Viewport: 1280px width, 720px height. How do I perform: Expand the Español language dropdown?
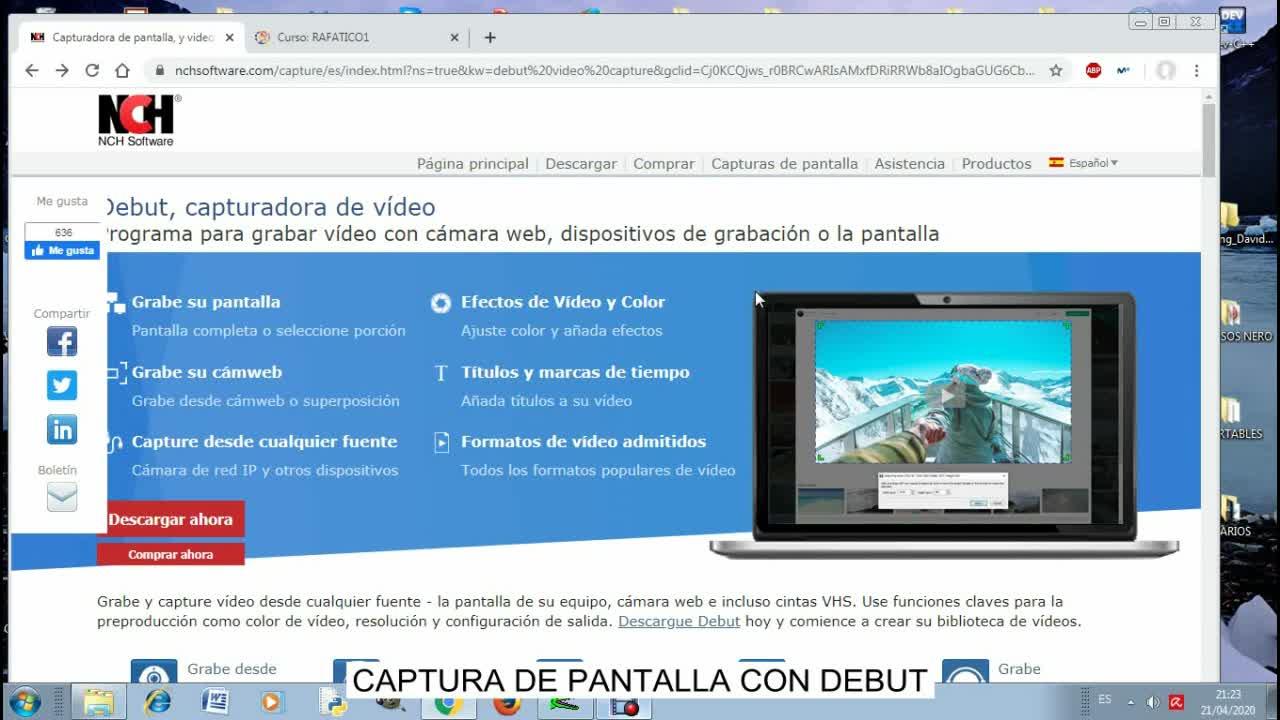click(x=1084, y=163)
